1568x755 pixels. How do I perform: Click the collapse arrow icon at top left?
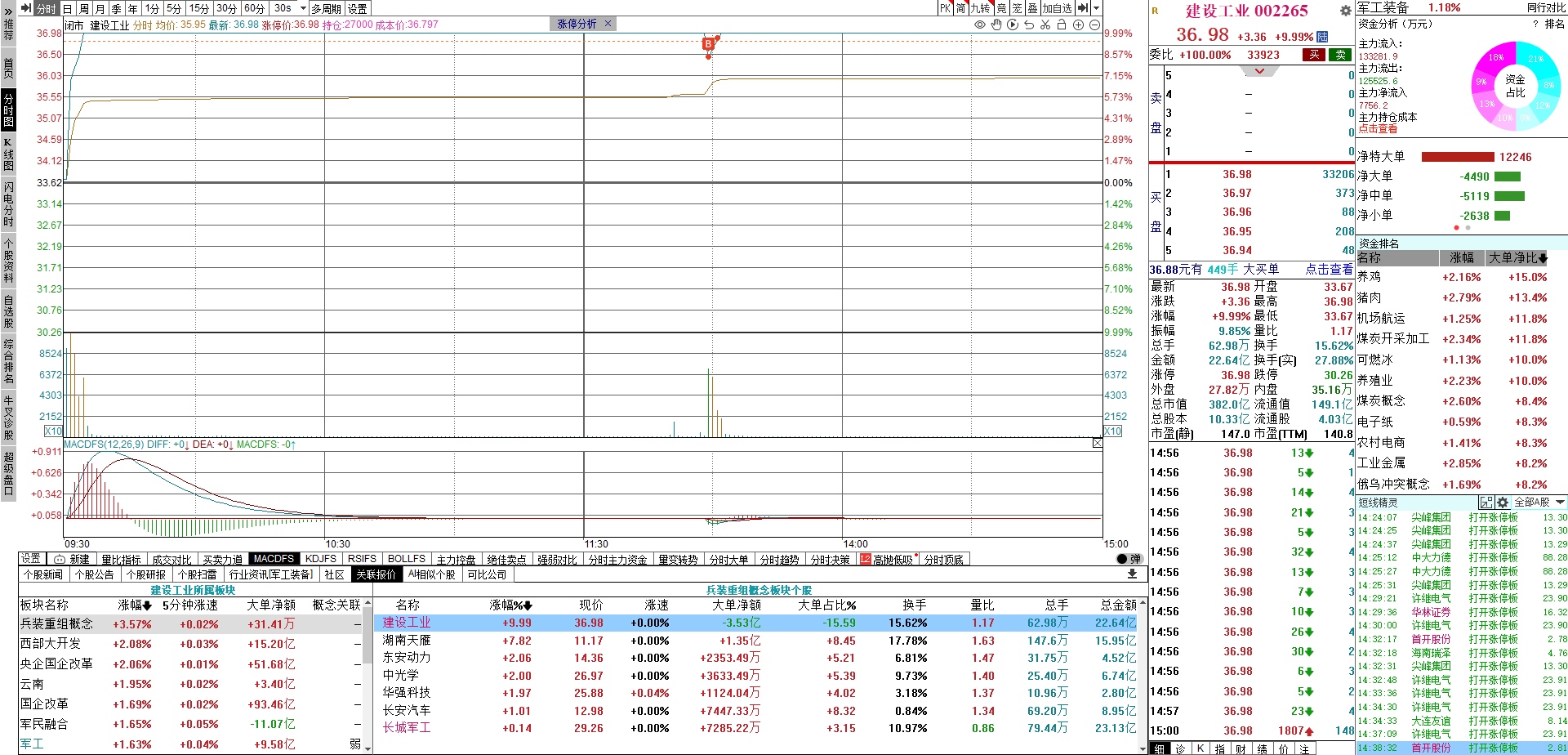point(26,8)
